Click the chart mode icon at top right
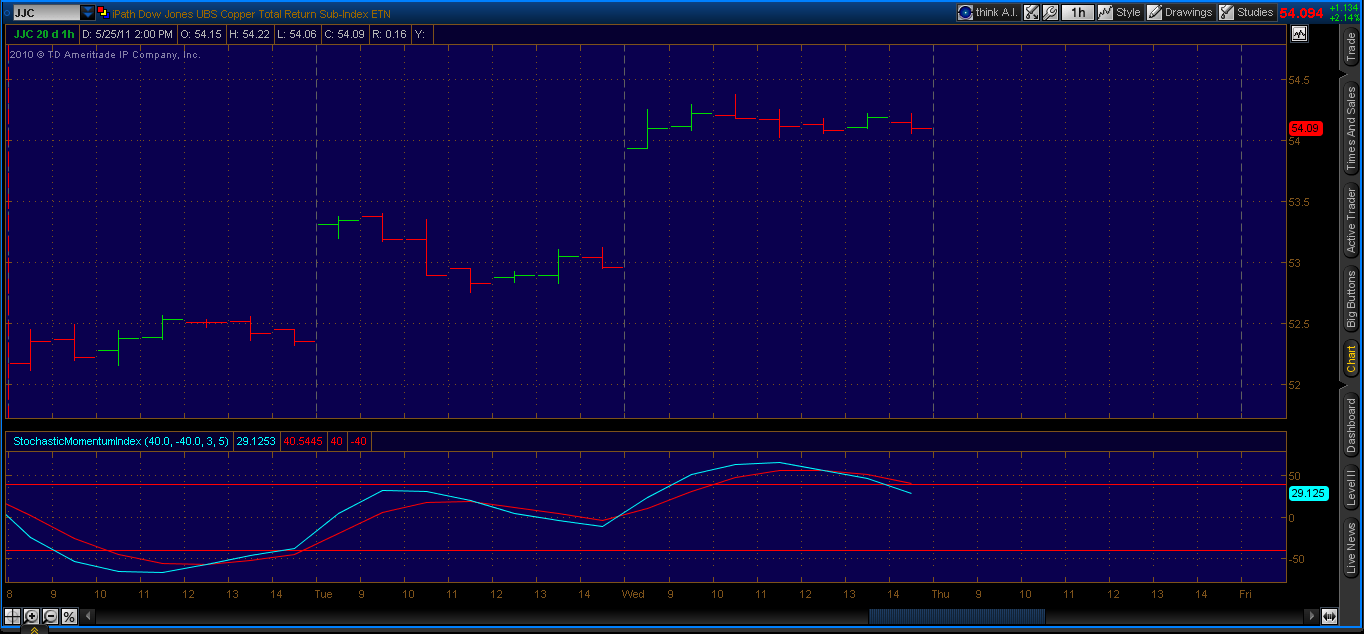This screenshot has width=1364, height=634. tap(1299, 33)
